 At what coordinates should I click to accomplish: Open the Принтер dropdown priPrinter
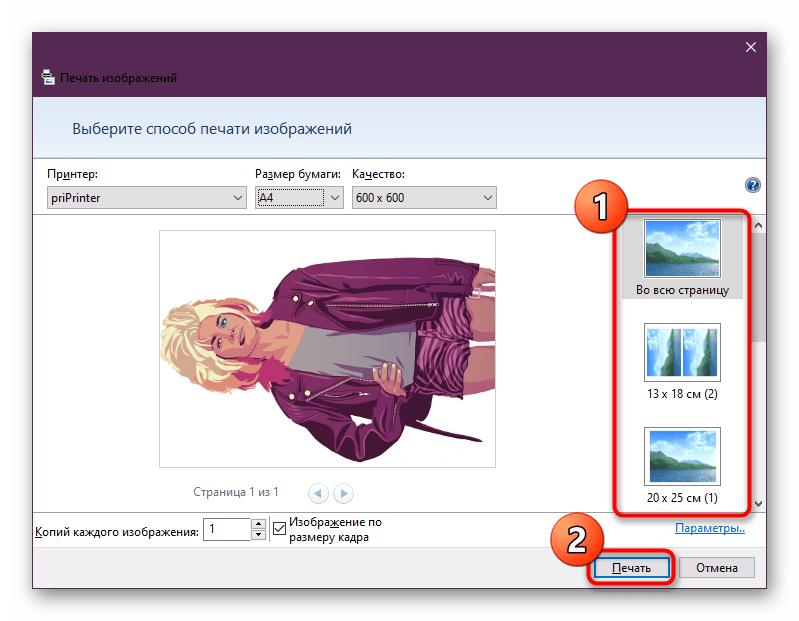(147, 198)
